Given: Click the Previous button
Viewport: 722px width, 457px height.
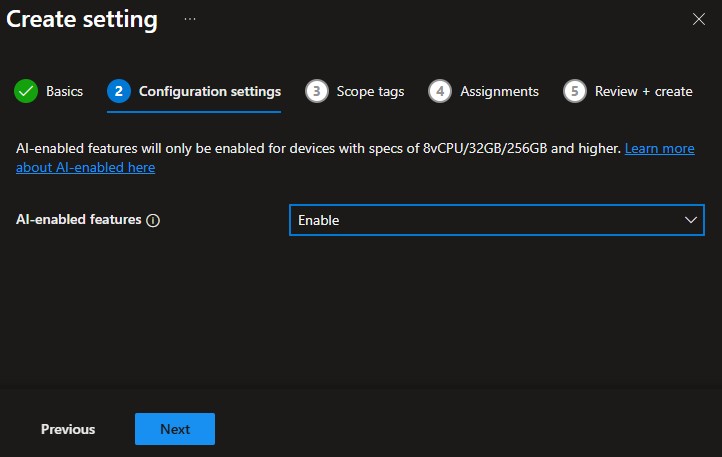Looking at the screenshot, I should pos(68,429).
